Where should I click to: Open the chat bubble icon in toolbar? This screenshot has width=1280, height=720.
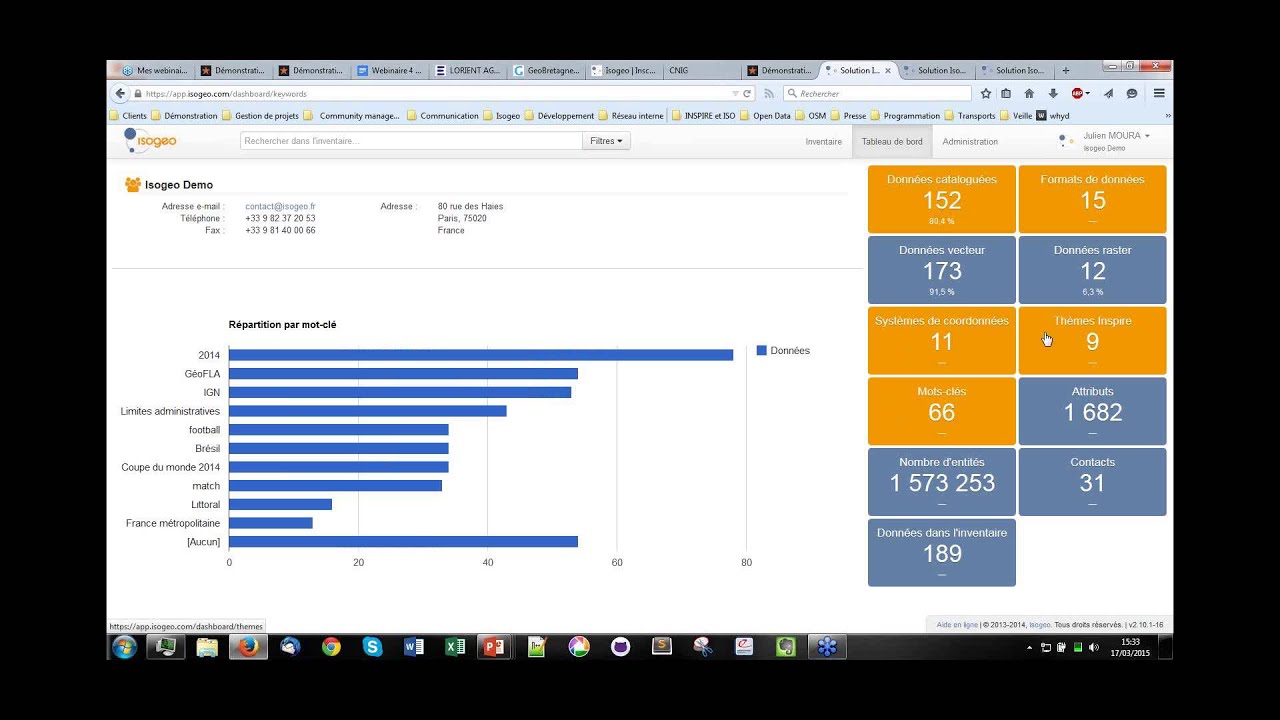point(1132,93)
